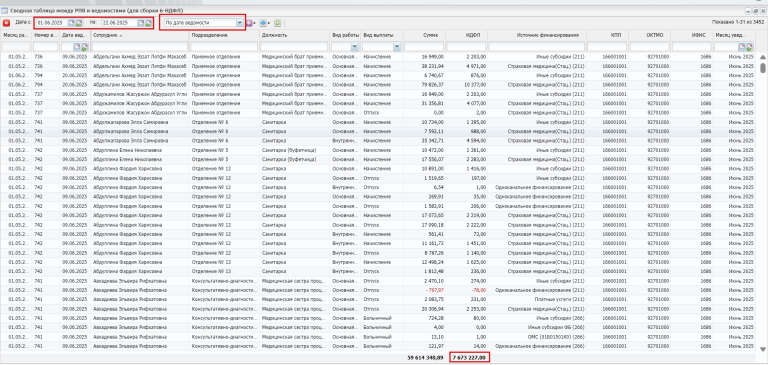This screenshot has width=768, height=365.
Task: Expand the По дате ведомости dropdown
Action: pos(239,23)
